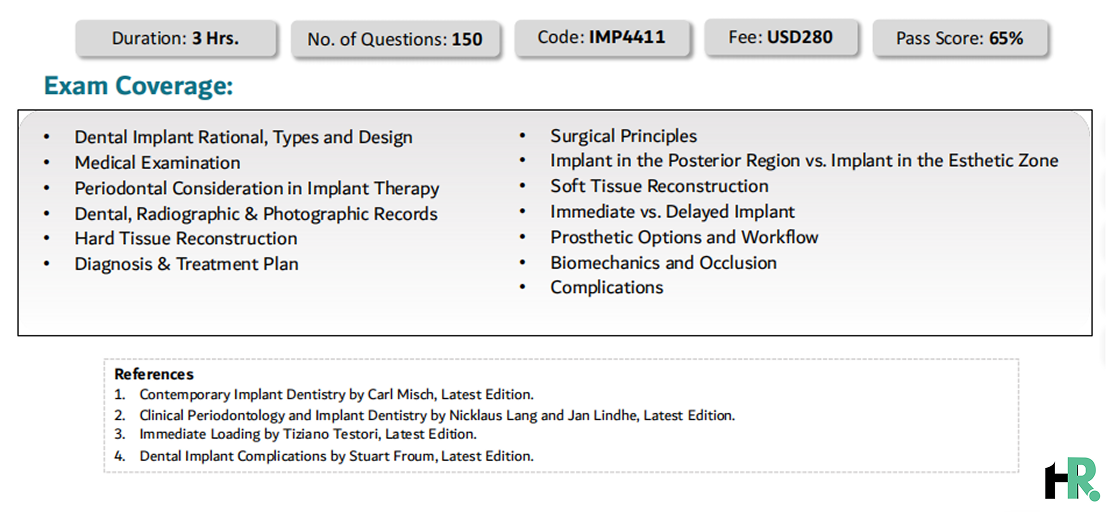Viewport: 1106px width, 512px height.
Task: Click Immediate vs. Delayed Implant item
Action: pos(673,212)
